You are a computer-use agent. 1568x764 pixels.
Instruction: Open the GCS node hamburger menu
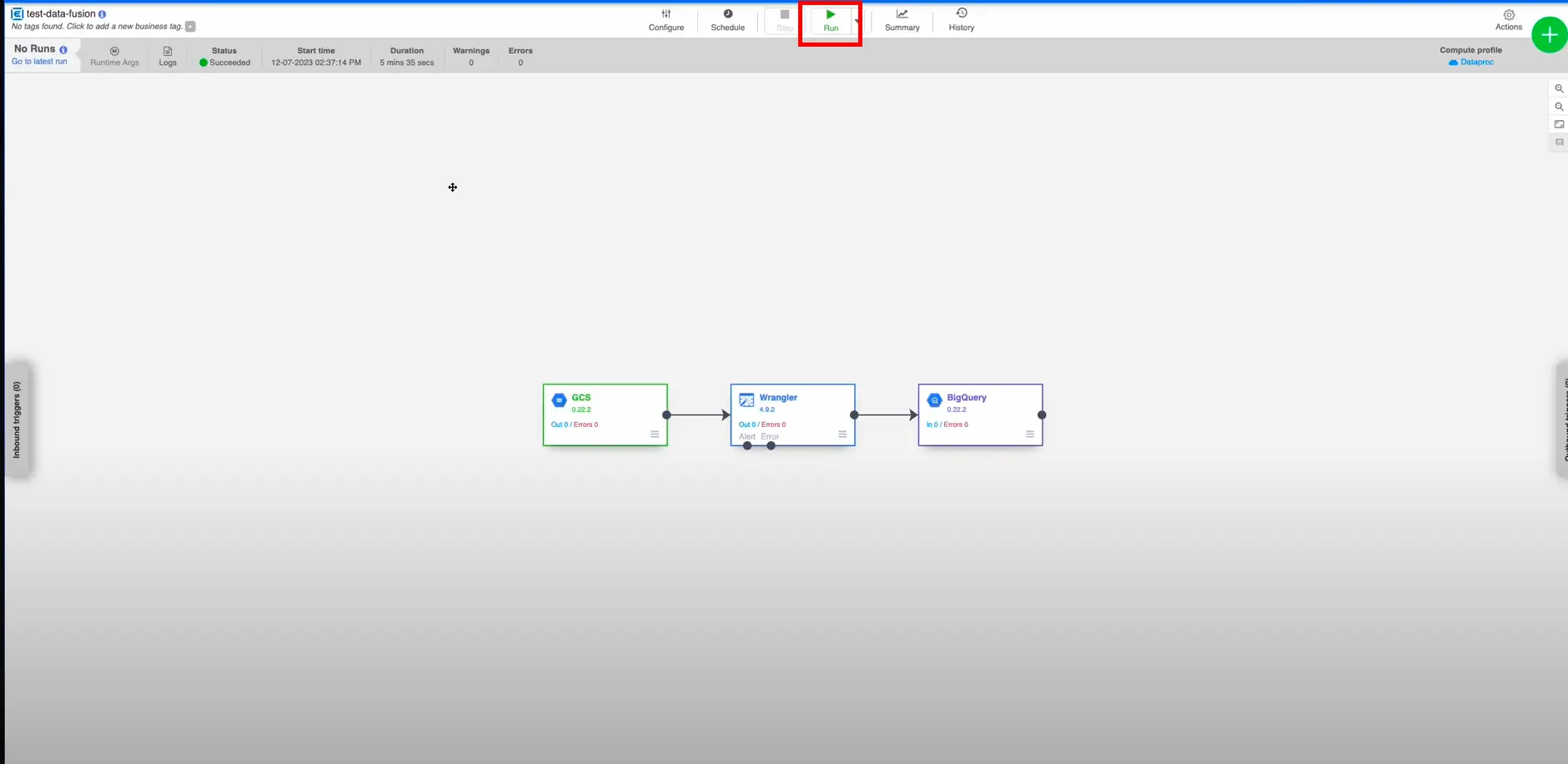tap(655, 435)
